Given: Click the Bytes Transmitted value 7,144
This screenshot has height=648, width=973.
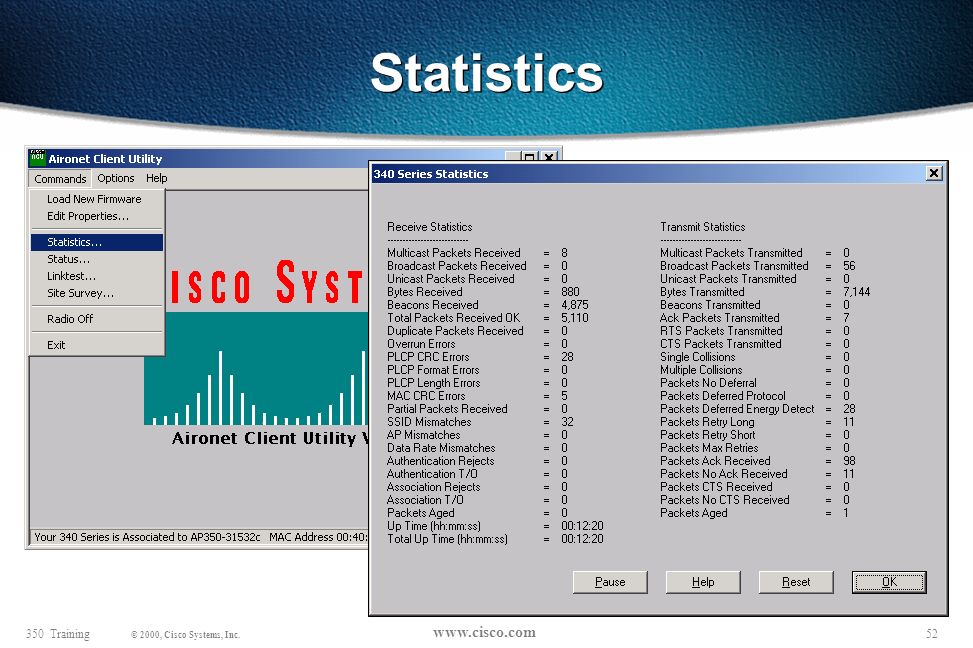Looking at the screenshot, I should [856, 292].
